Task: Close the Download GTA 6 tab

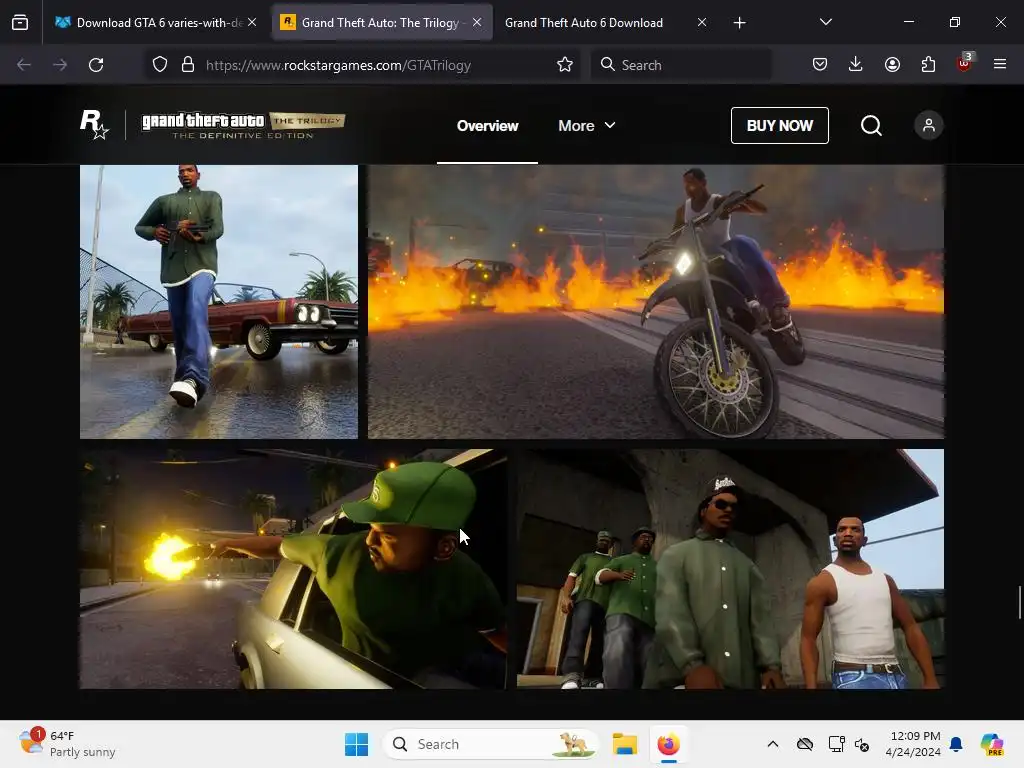Action: tap(252, 22)
